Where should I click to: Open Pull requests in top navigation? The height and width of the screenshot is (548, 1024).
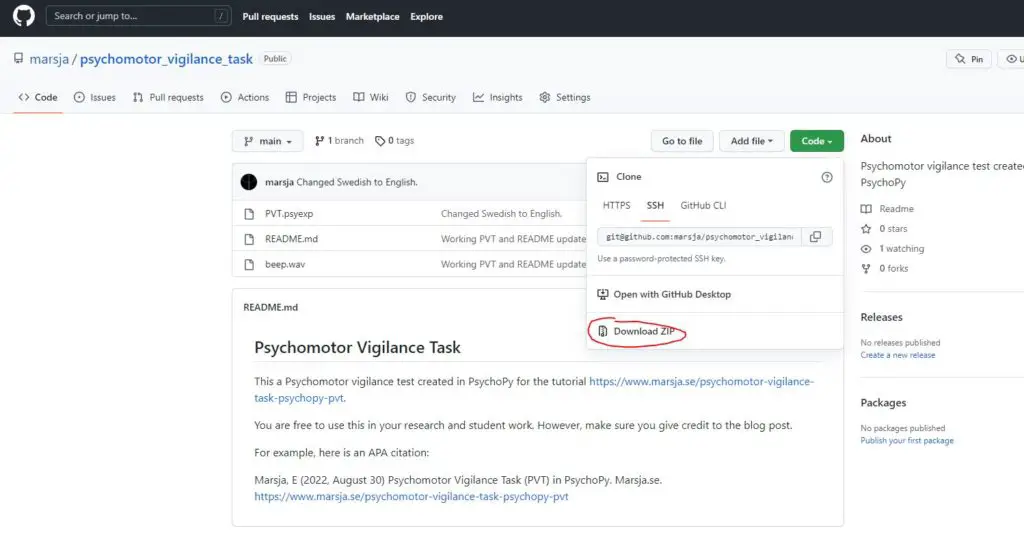(270, 16)
